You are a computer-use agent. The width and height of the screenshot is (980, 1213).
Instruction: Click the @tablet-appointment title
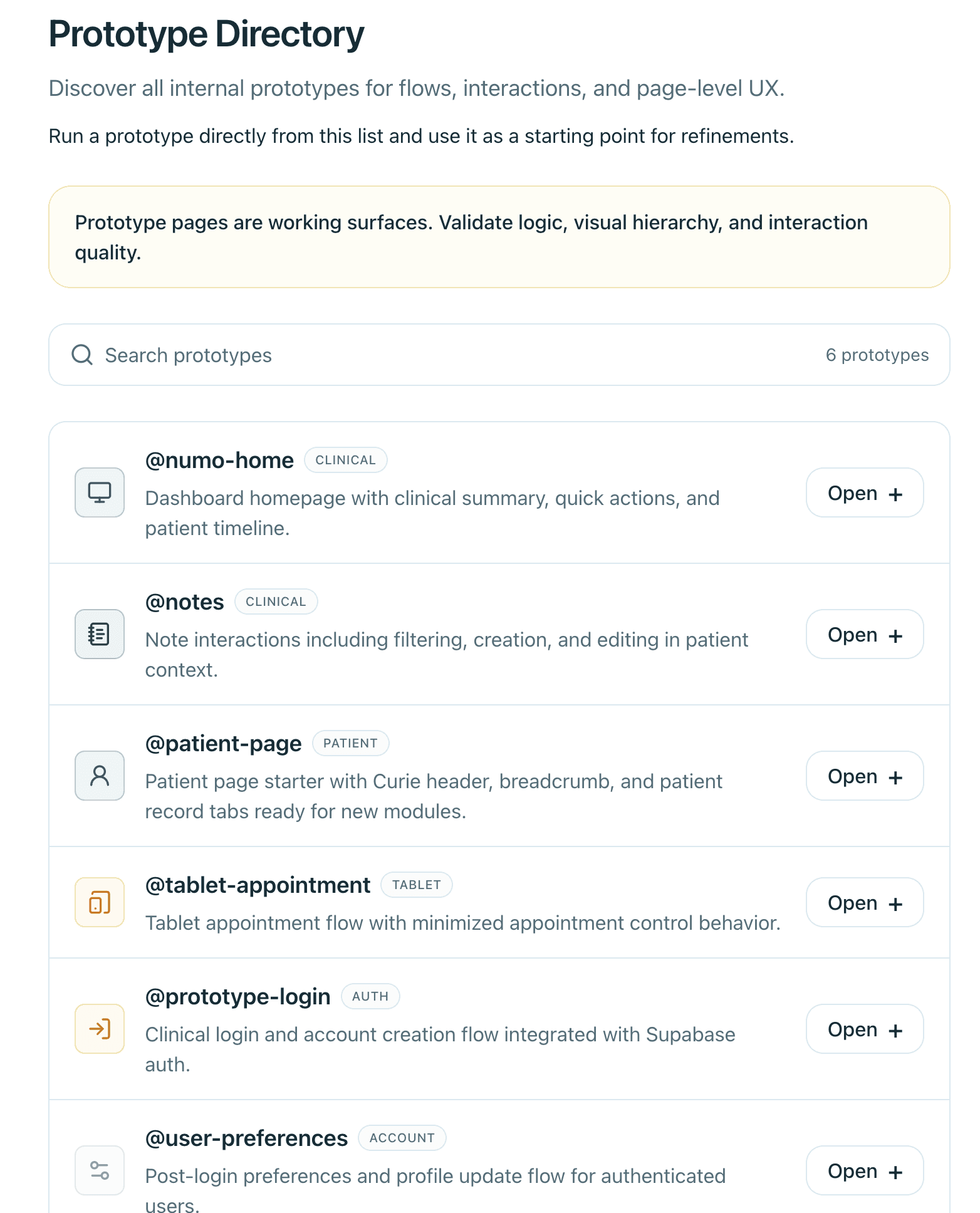tap(258, 885)
